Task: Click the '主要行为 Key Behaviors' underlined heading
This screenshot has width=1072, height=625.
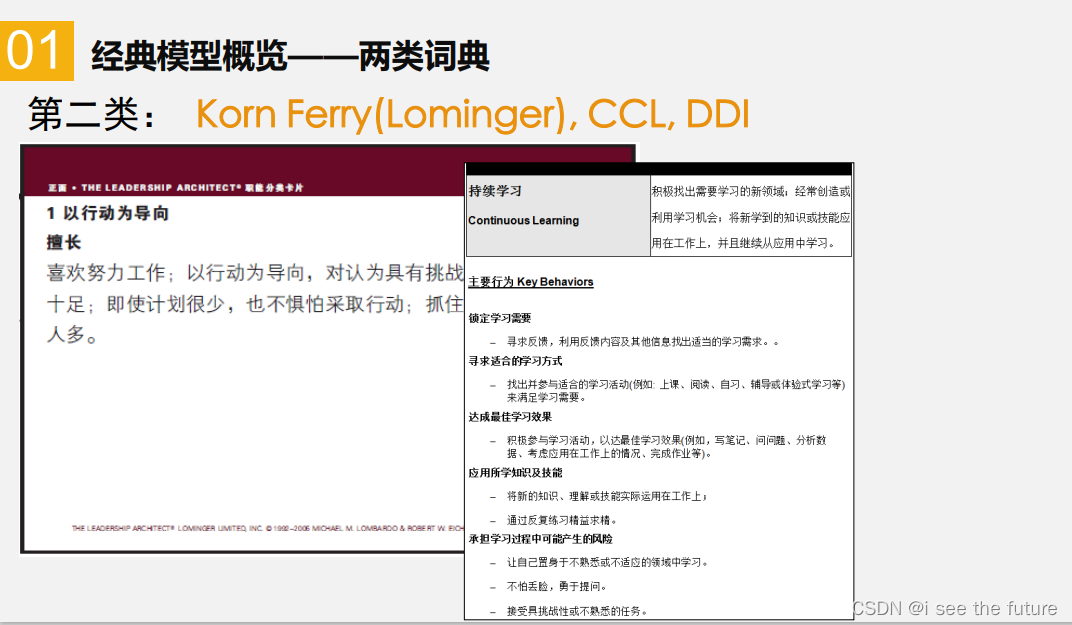Action: click(531, 282)
